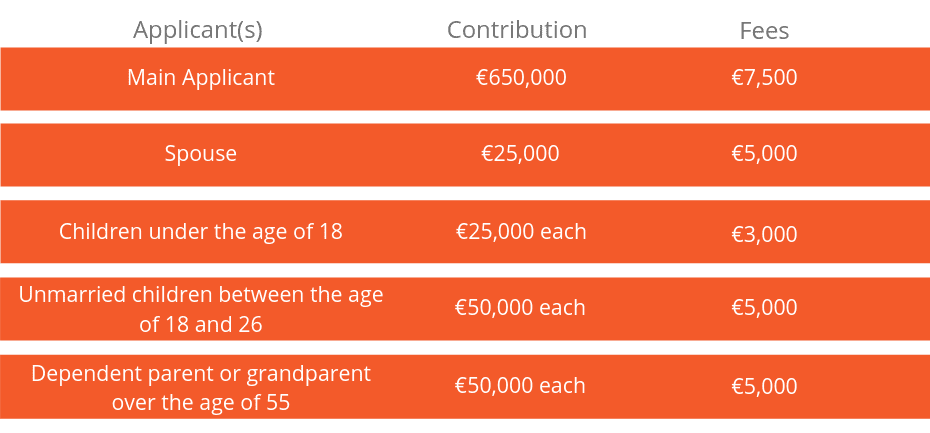Click the €5,000 fee for unmarried children
Viewport: 930px width, 433px height.
pyautogui.click(x=764, y=308)
